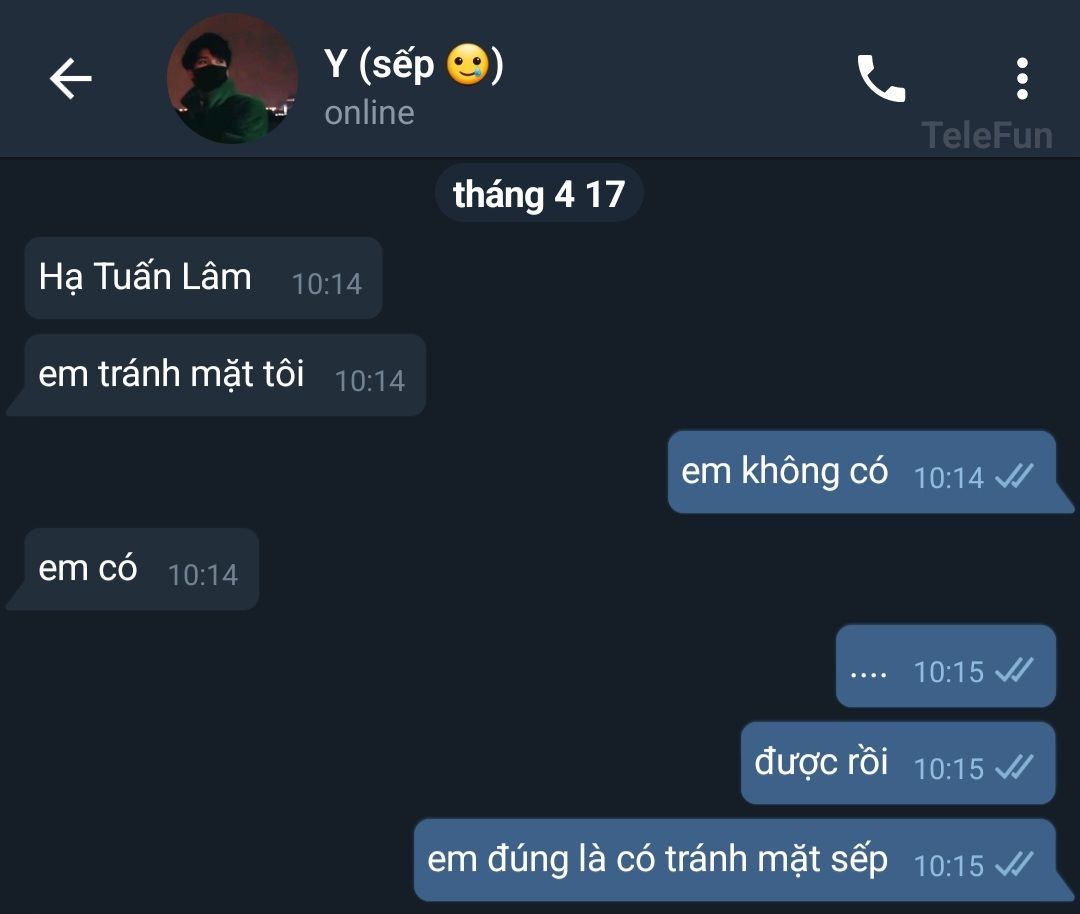
Task: Select the sent message được rồi
Action: click(x=898, y=763)
